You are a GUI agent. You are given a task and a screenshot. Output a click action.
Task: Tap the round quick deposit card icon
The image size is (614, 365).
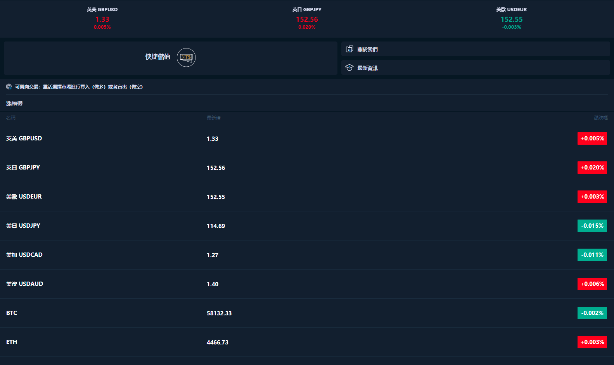(186, 58)
